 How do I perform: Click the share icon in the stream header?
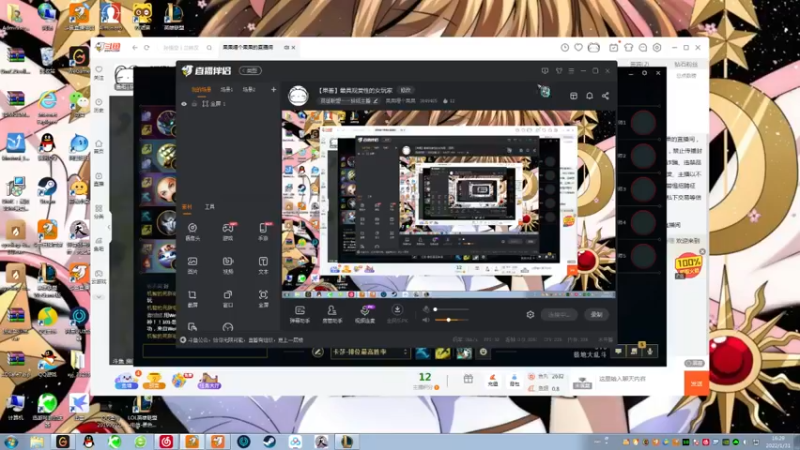pos(605,96)
